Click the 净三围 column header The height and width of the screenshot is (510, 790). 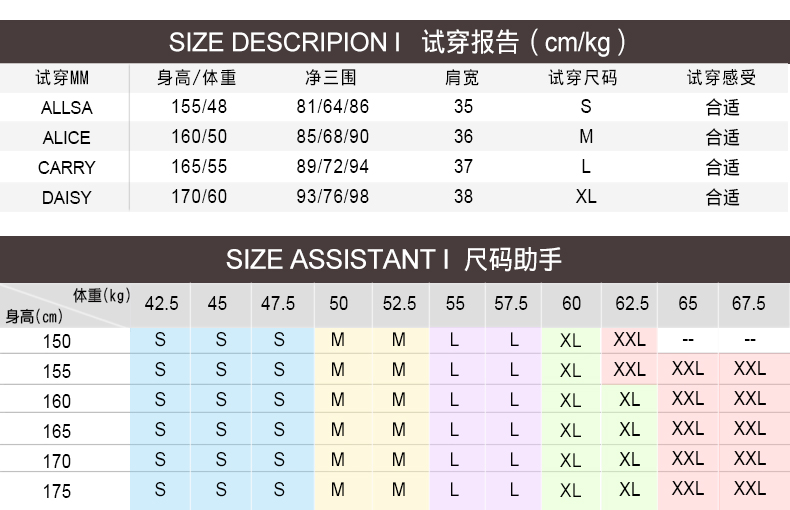331,78
